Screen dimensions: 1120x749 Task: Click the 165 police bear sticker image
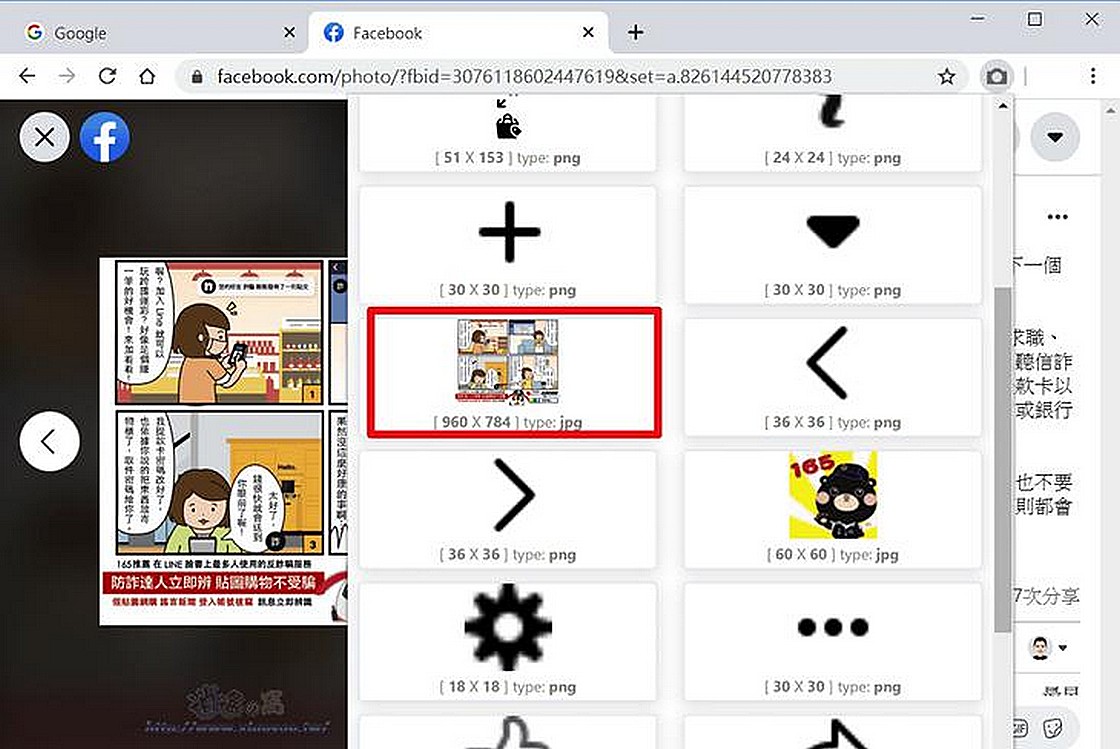[x=832, y=494]
